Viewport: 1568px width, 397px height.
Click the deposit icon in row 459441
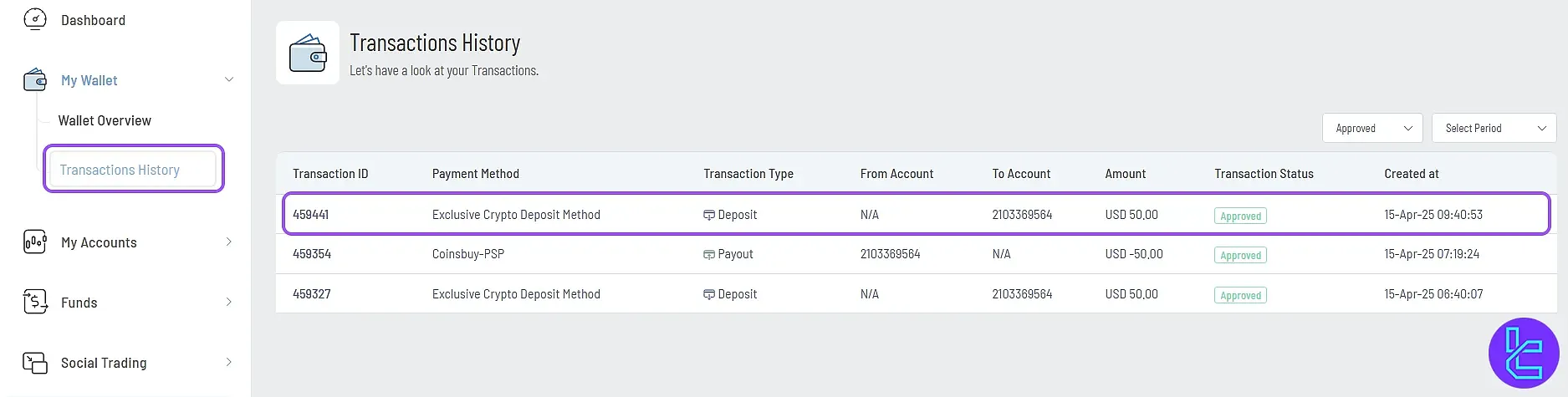[x=709, y=215]
